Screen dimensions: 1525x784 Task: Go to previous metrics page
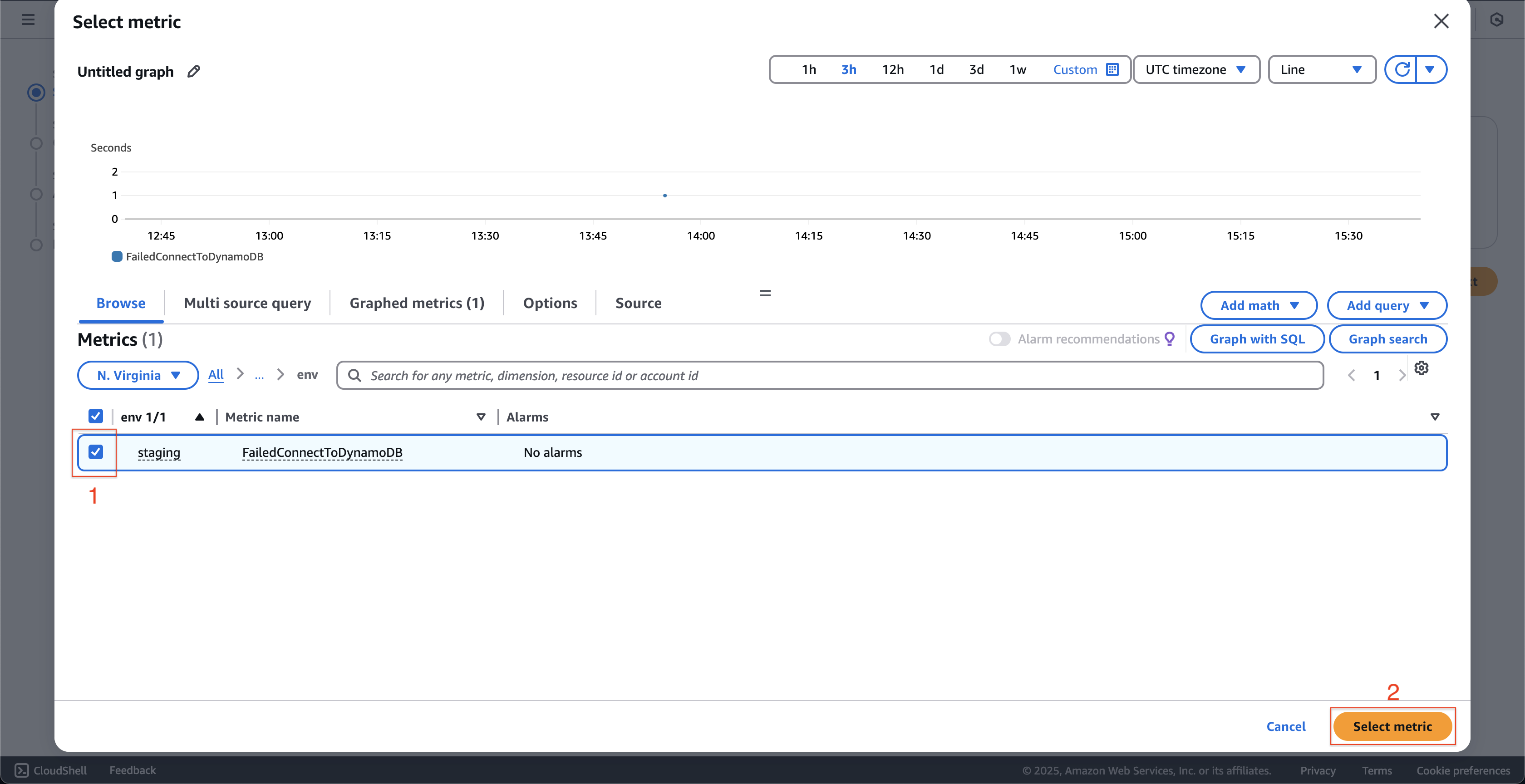[1351, 375]
